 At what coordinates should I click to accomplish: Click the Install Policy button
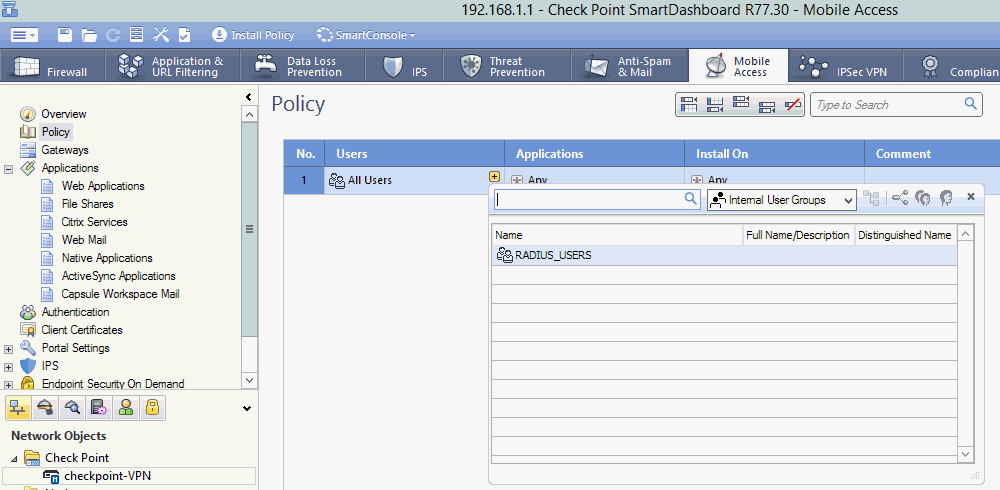point(253,35)
